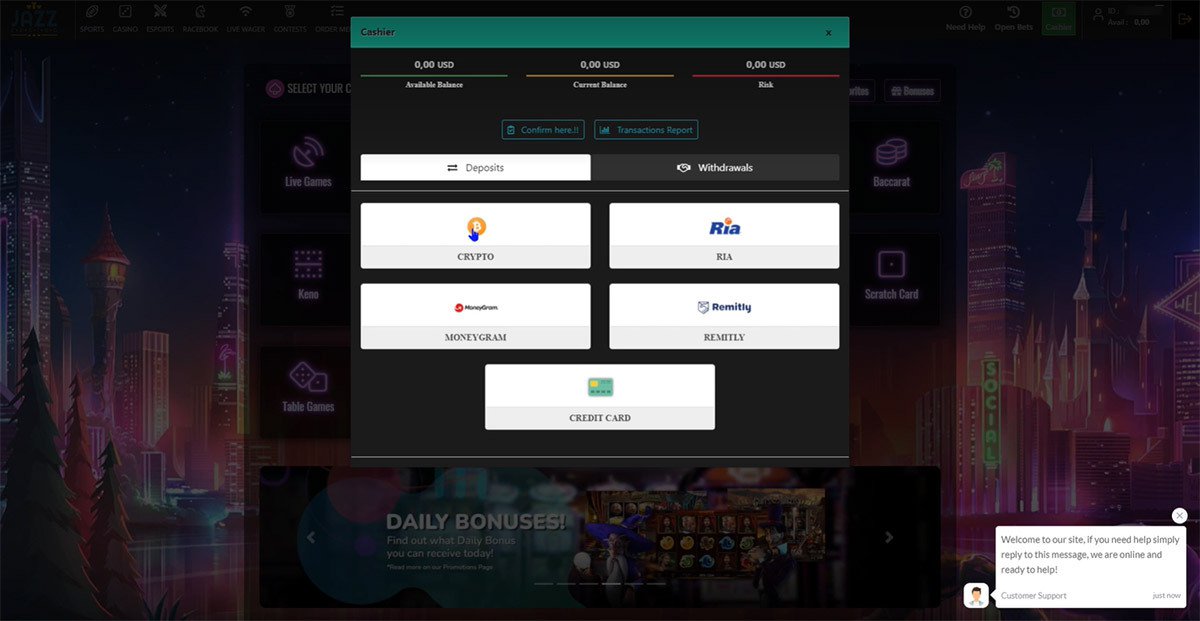Image resolution: width=1200 pixels, height=621 pixels.
Task: Open the Esports section in top nav
Action: [160, 18]
